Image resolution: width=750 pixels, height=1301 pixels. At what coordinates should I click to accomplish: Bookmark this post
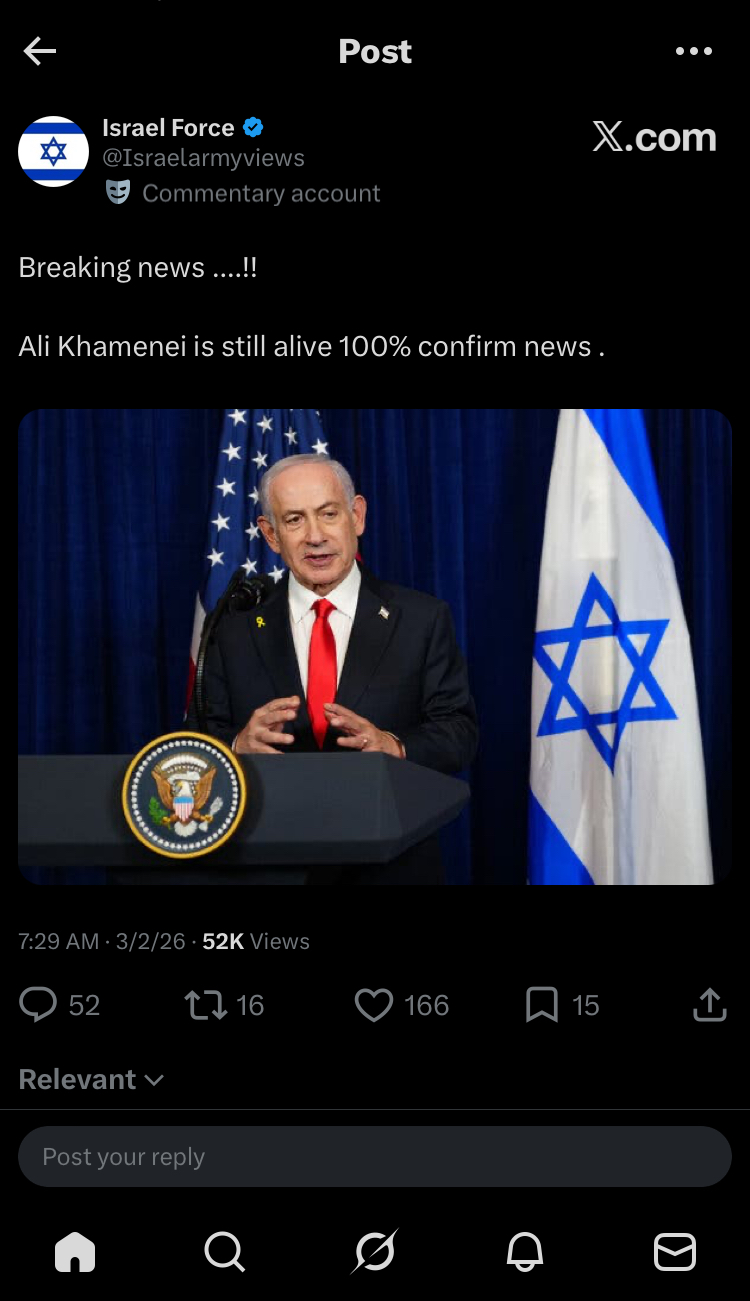click(541, 1005)
